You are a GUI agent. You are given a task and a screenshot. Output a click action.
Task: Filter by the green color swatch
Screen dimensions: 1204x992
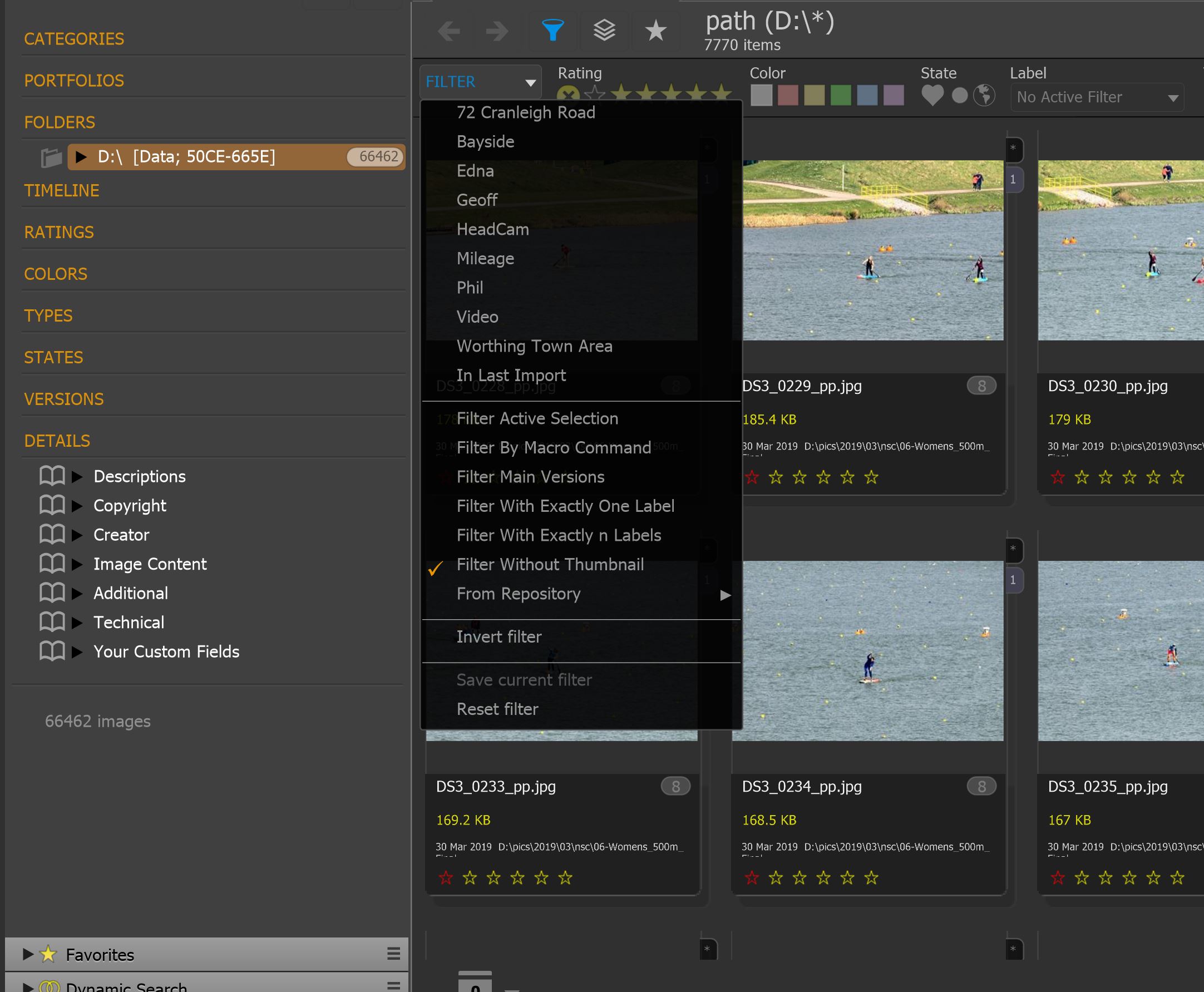tap(840, 96)
